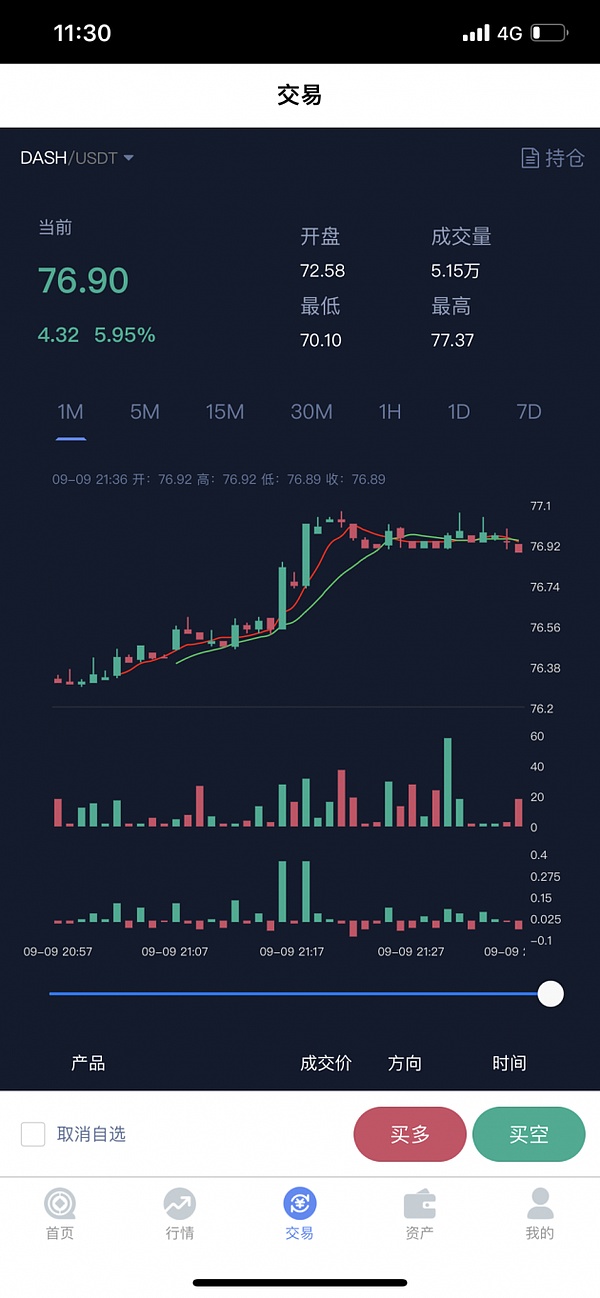Click the tallest green volume bar
600x1298 pixels.
pos(448,782)
